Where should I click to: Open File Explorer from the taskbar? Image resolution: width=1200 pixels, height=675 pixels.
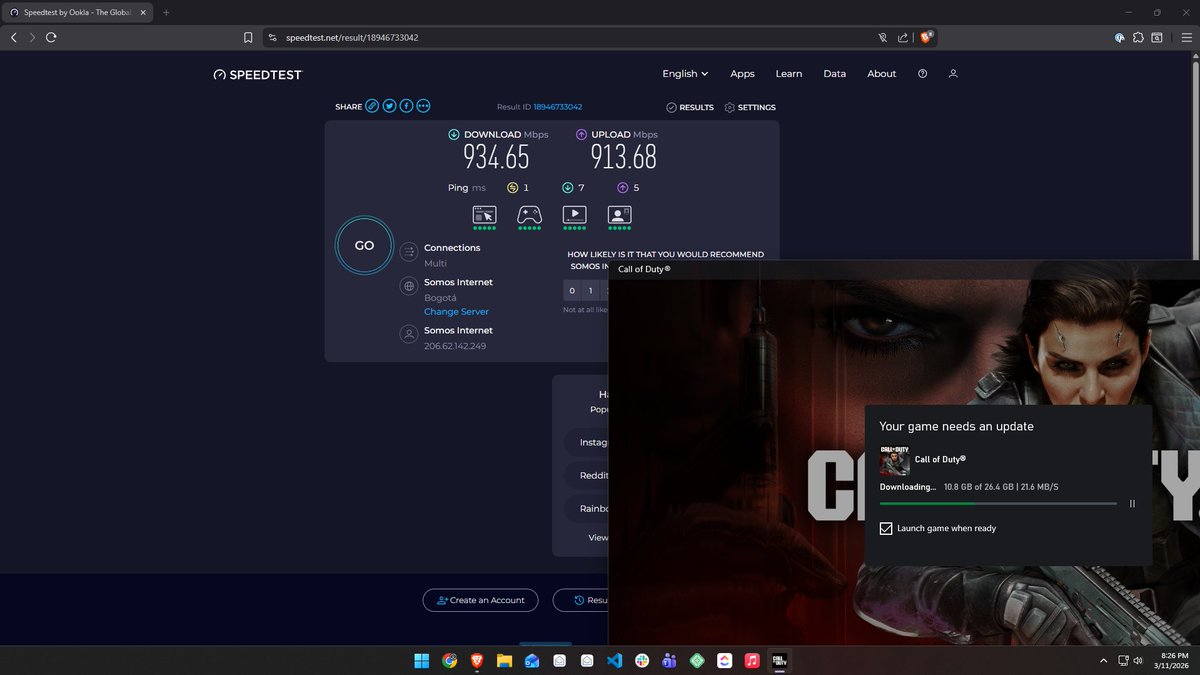click(x=504, y=661)
